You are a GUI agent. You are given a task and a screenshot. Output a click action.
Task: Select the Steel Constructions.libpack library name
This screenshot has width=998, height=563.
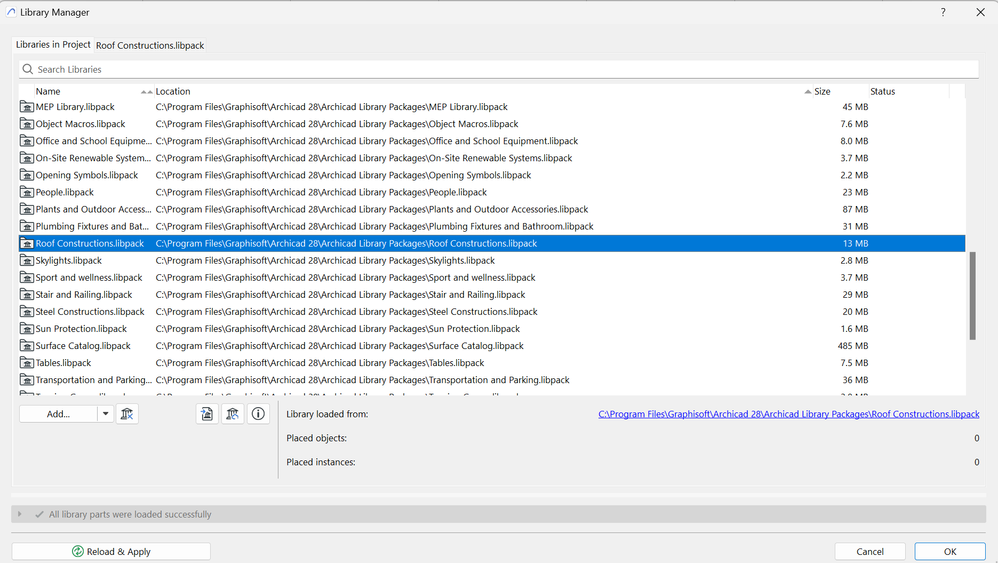tap(90, 312)
